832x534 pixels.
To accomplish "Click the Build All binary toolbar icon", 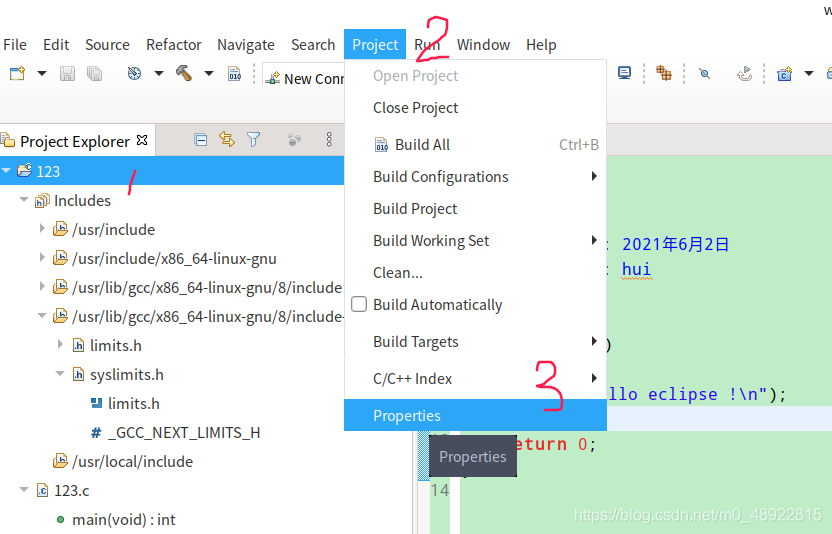I will pos(235,73).
